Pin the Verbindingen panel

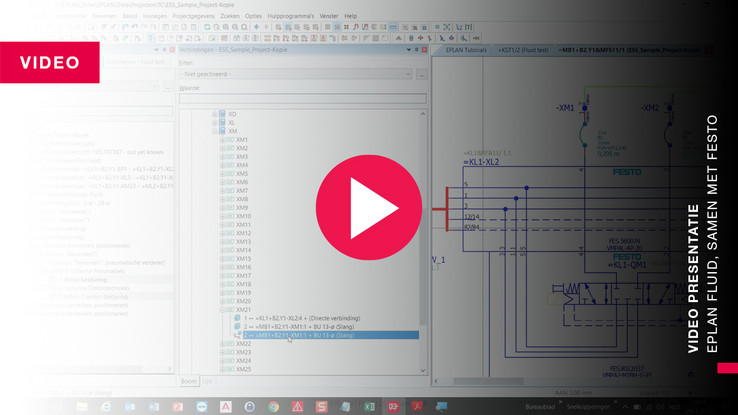point(417,49)
